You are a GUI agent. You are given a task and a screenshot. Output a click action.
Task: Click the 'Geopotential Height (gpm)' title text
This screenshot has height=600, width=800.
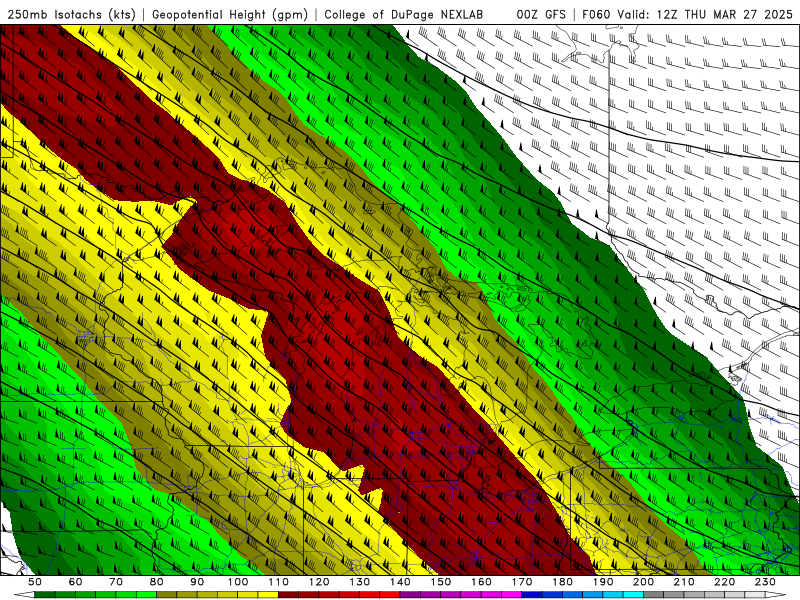tap(230, 15)
